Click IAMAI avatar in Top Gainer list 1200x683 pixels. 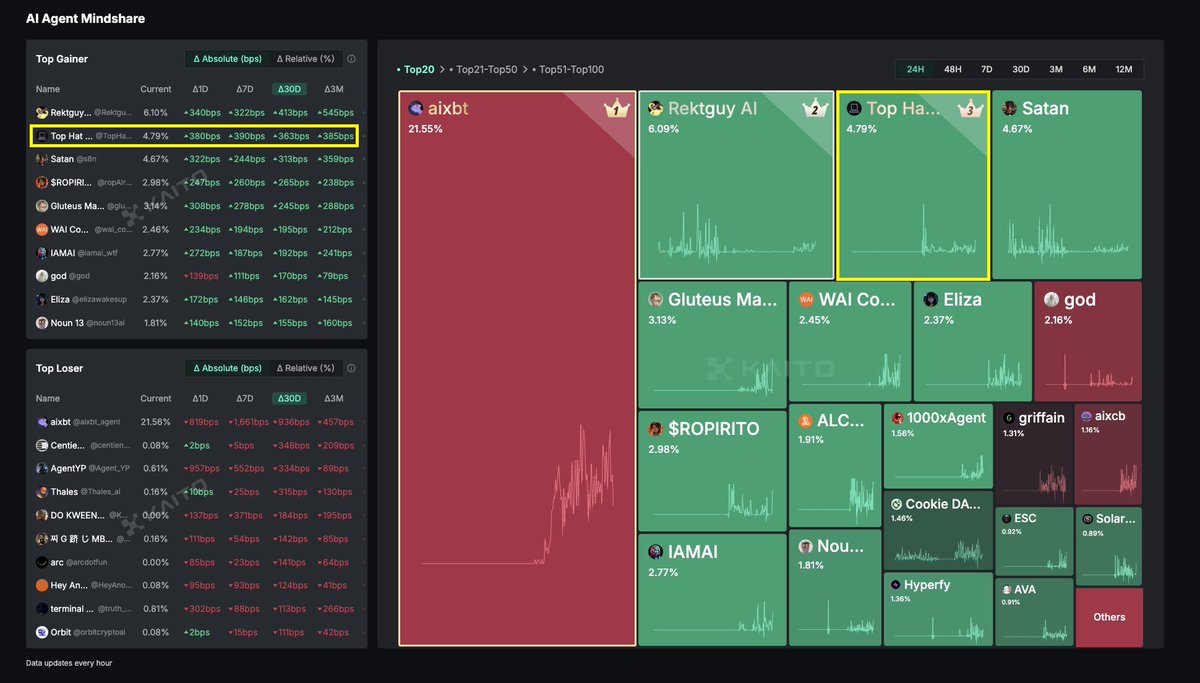(x=42, y=253)
